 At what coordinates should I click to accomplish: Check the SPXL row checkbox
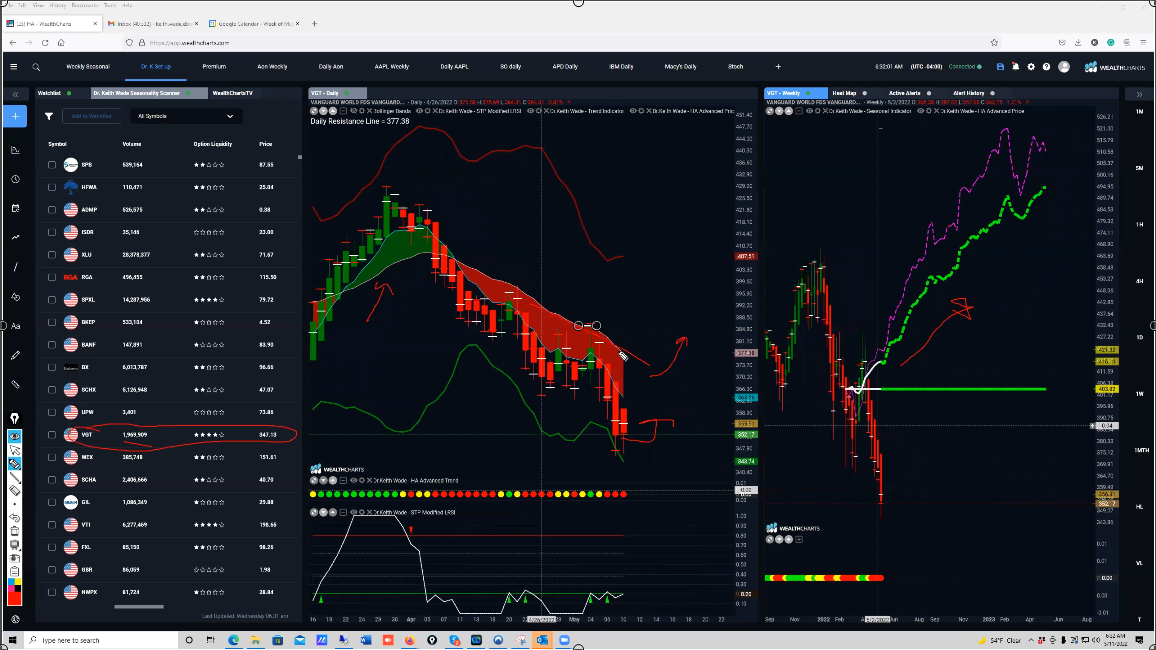pos(52,300)
